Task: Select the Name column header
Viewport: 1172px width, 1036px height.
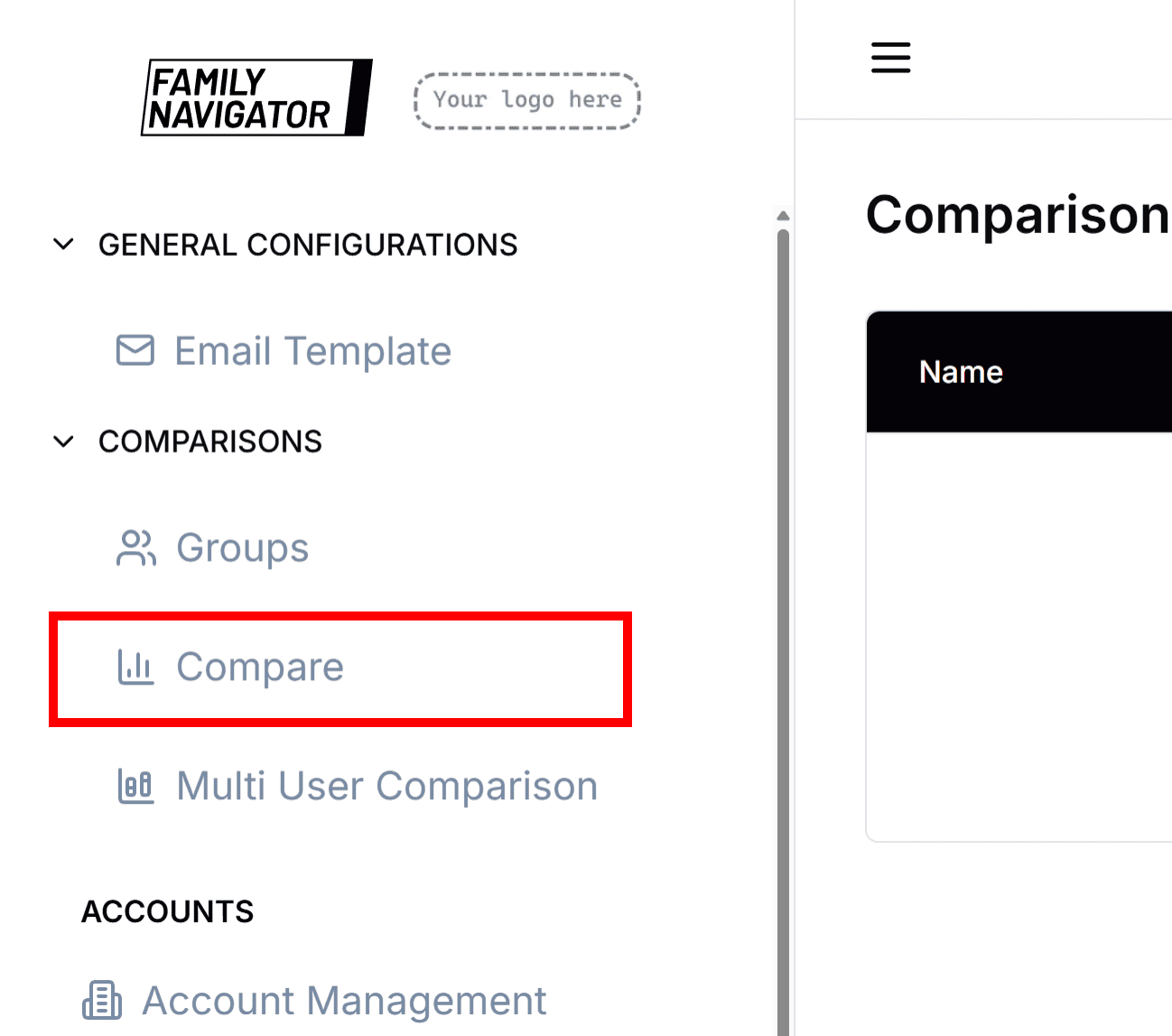Action: point(961,371)
